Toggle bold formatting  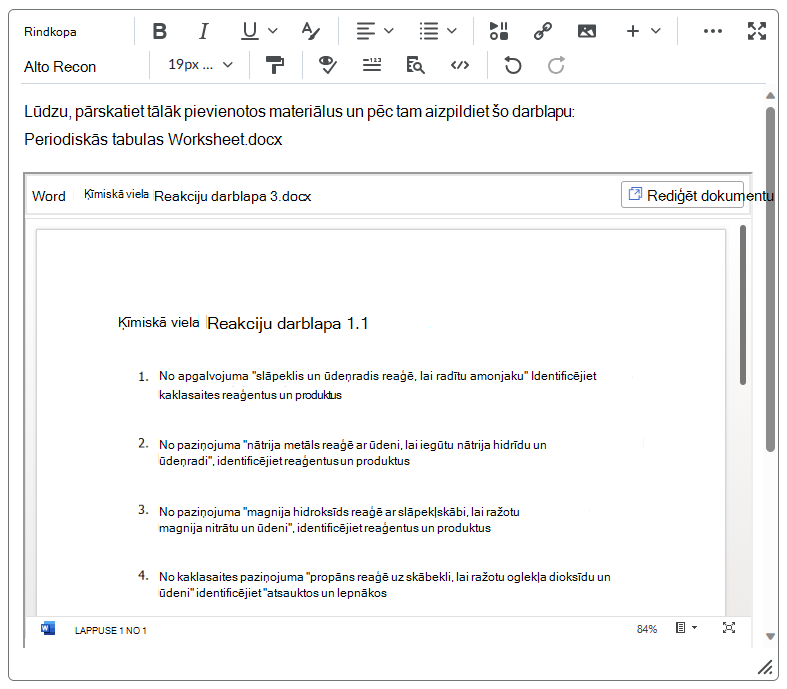click(160, 31)
